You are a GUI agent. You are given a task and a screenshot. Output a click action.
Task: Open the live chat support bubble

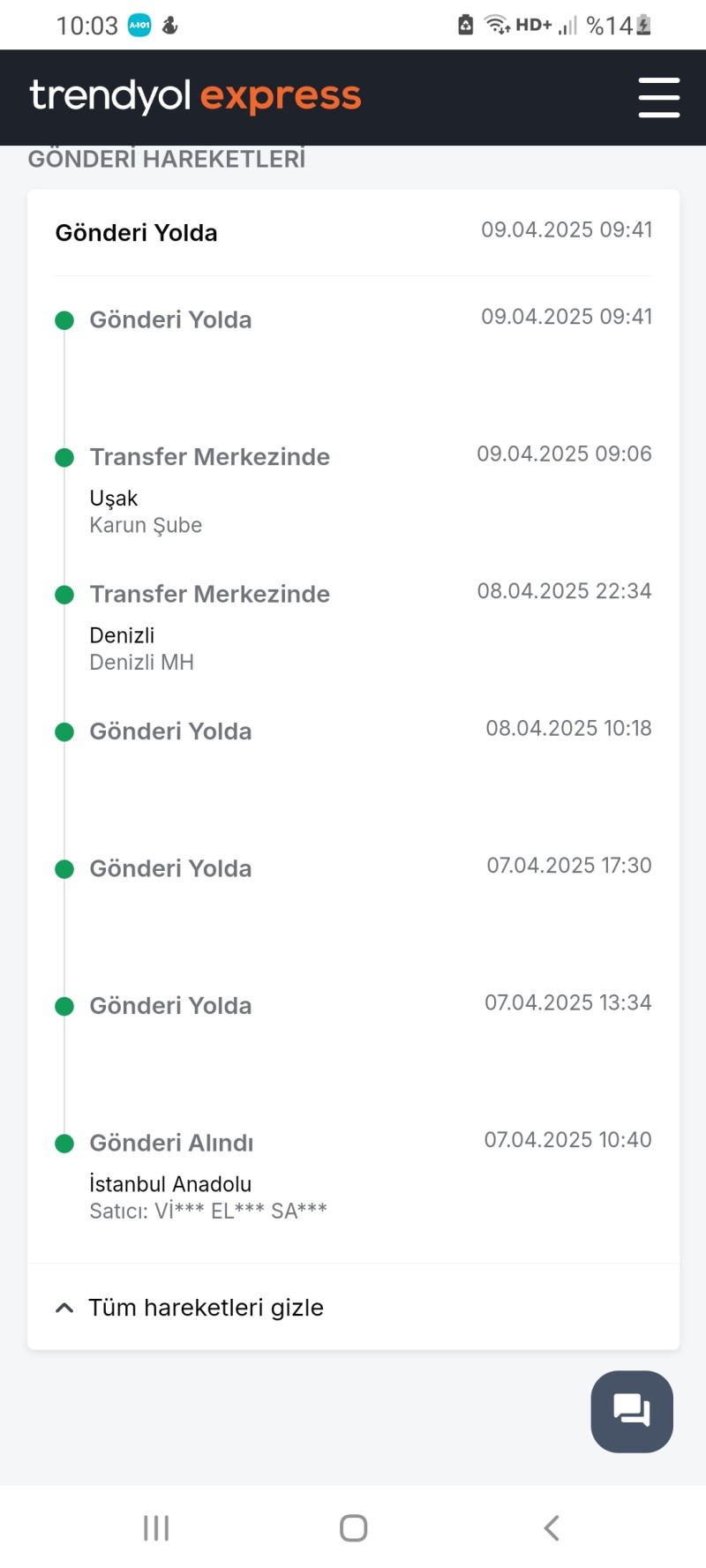(x=632, y=1411)
